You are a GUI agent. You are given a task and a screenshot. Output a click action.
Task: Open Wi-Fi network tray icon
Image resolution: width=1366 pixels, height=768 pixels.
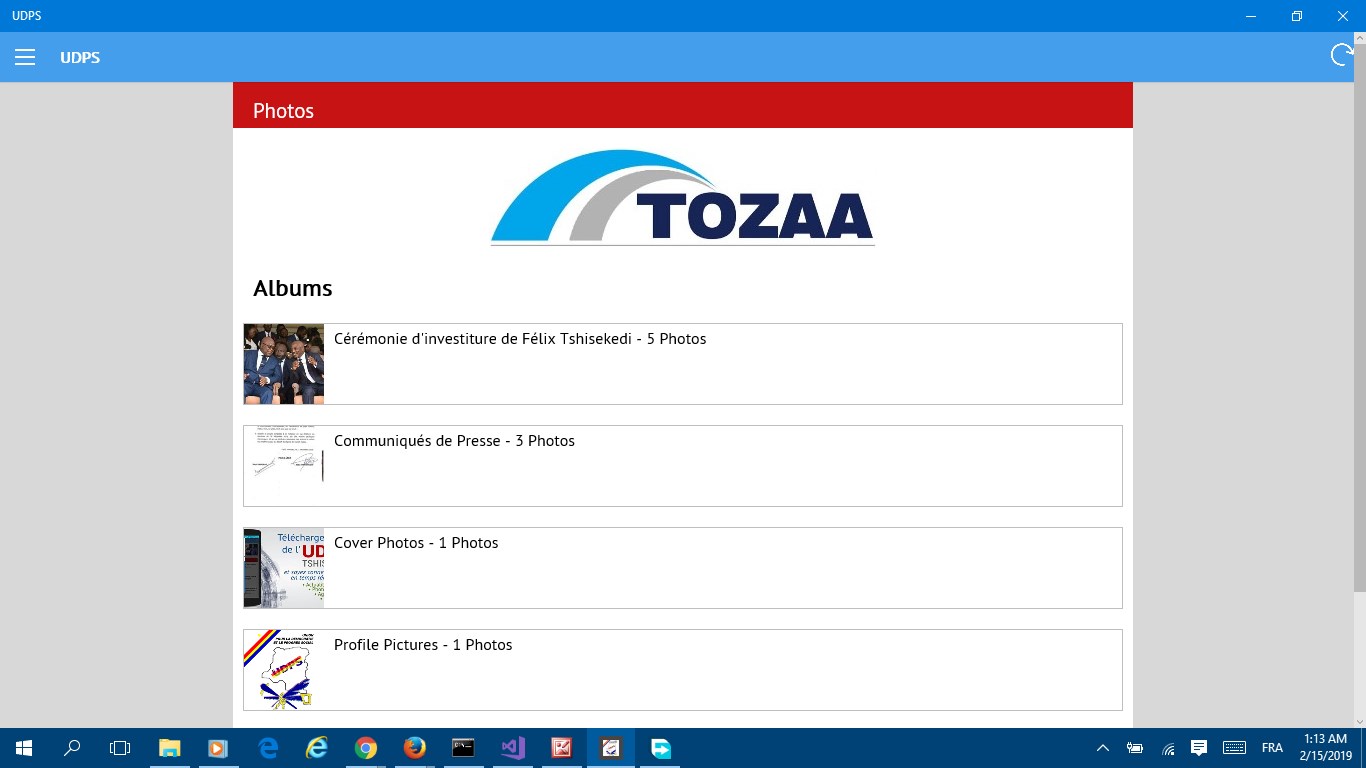tap(1168, 748)
